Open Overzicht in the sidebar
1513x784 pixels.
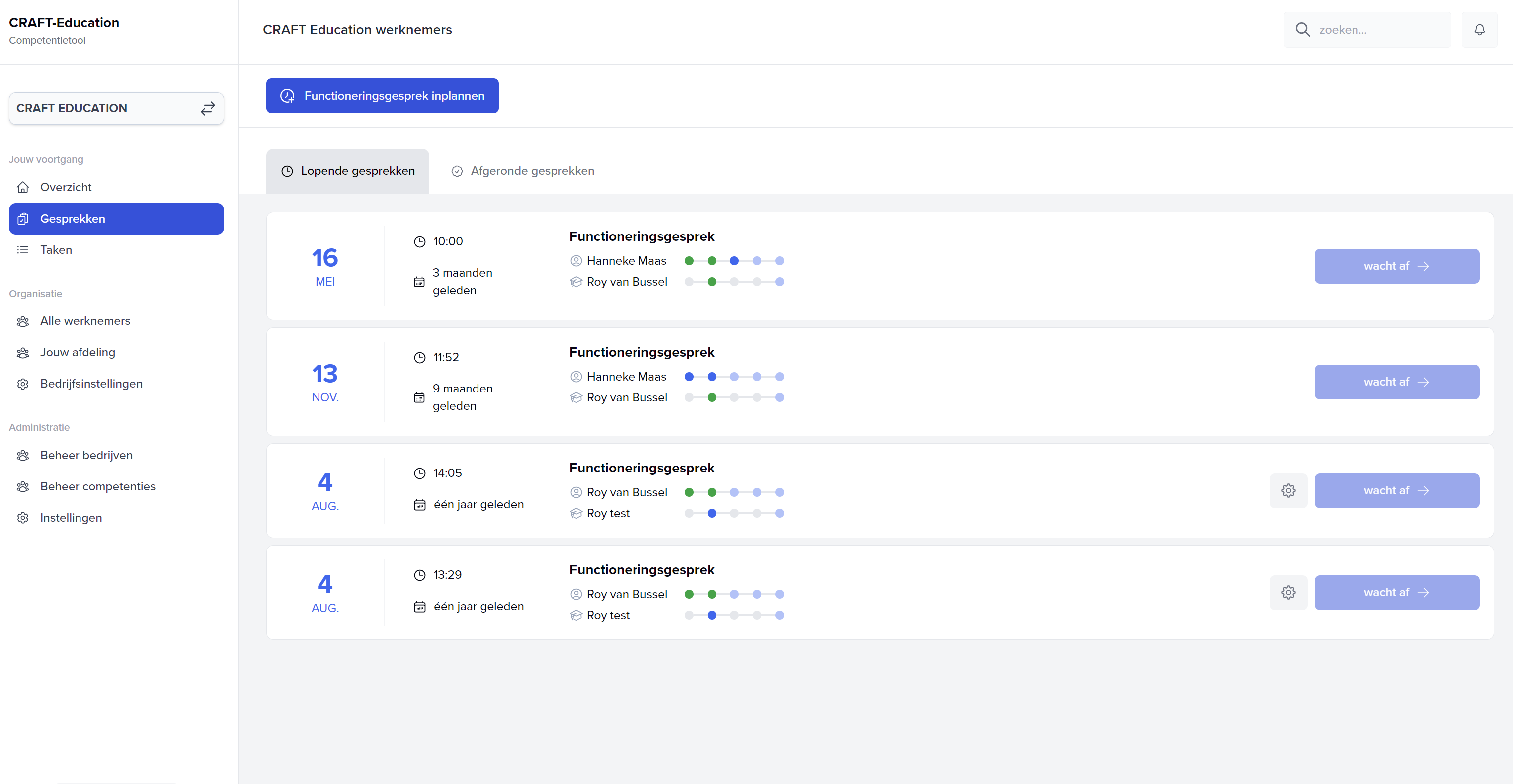116,187
